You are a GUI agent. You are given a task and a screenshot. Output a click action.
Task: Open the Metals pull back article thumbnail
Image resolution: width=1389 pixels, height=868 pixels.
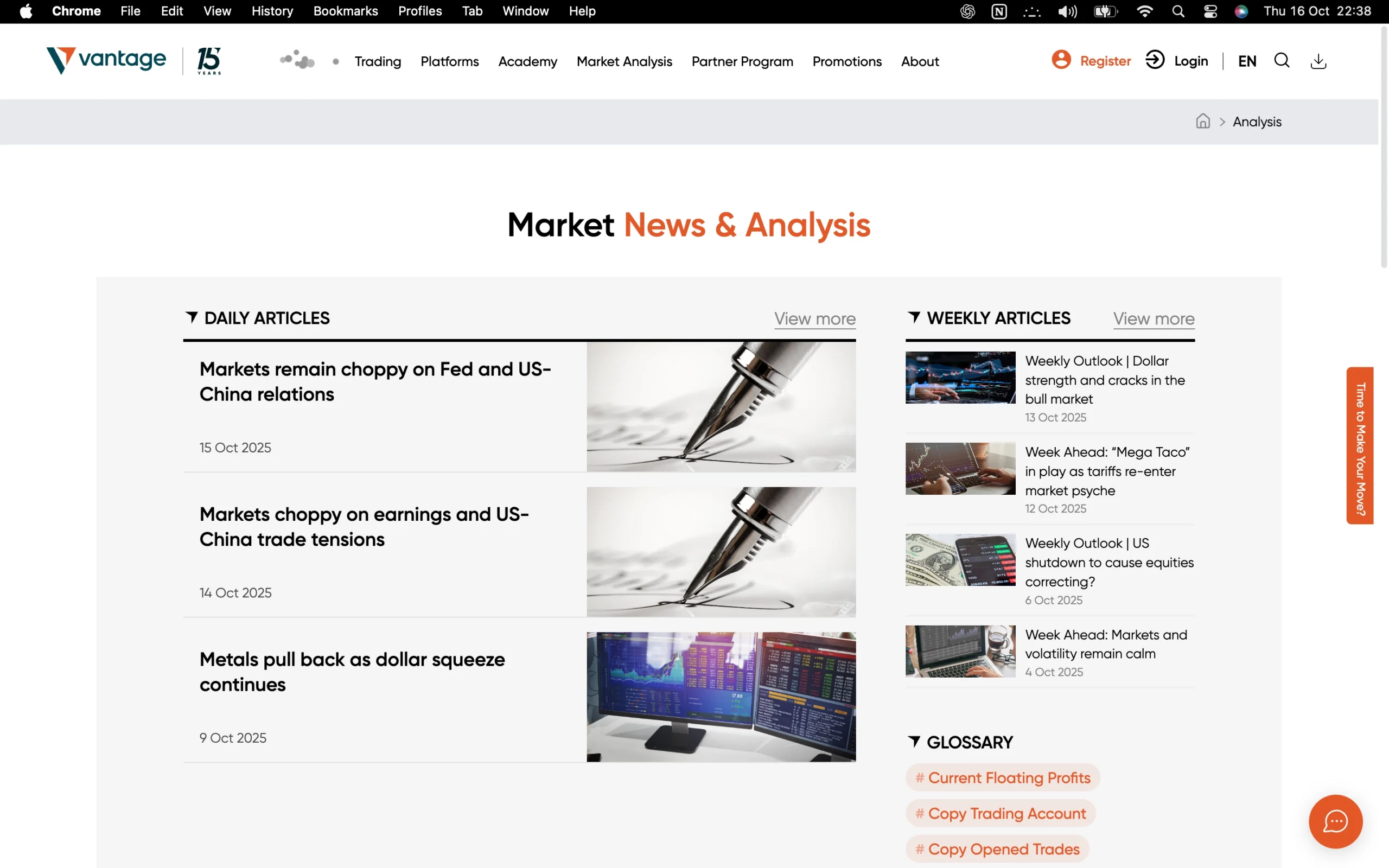tap(721, 697)
